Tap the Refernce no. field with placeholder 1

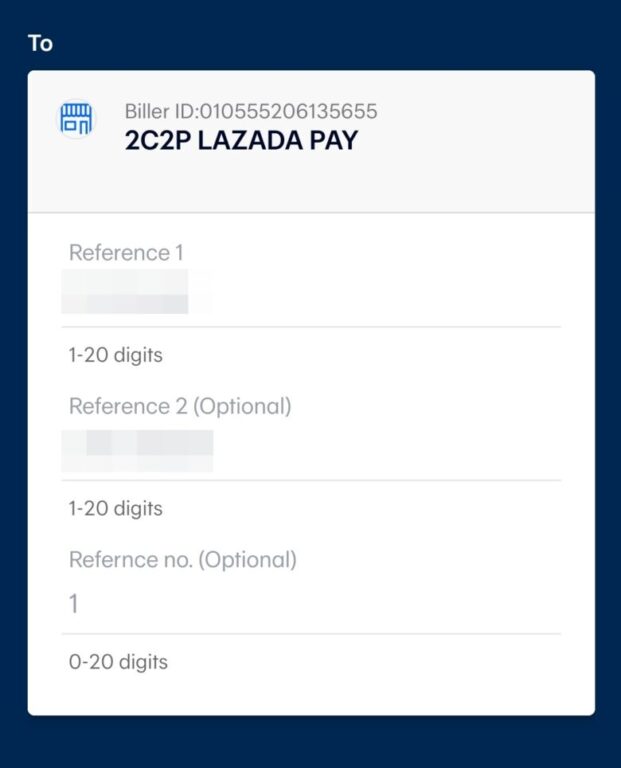coord(310,603)
